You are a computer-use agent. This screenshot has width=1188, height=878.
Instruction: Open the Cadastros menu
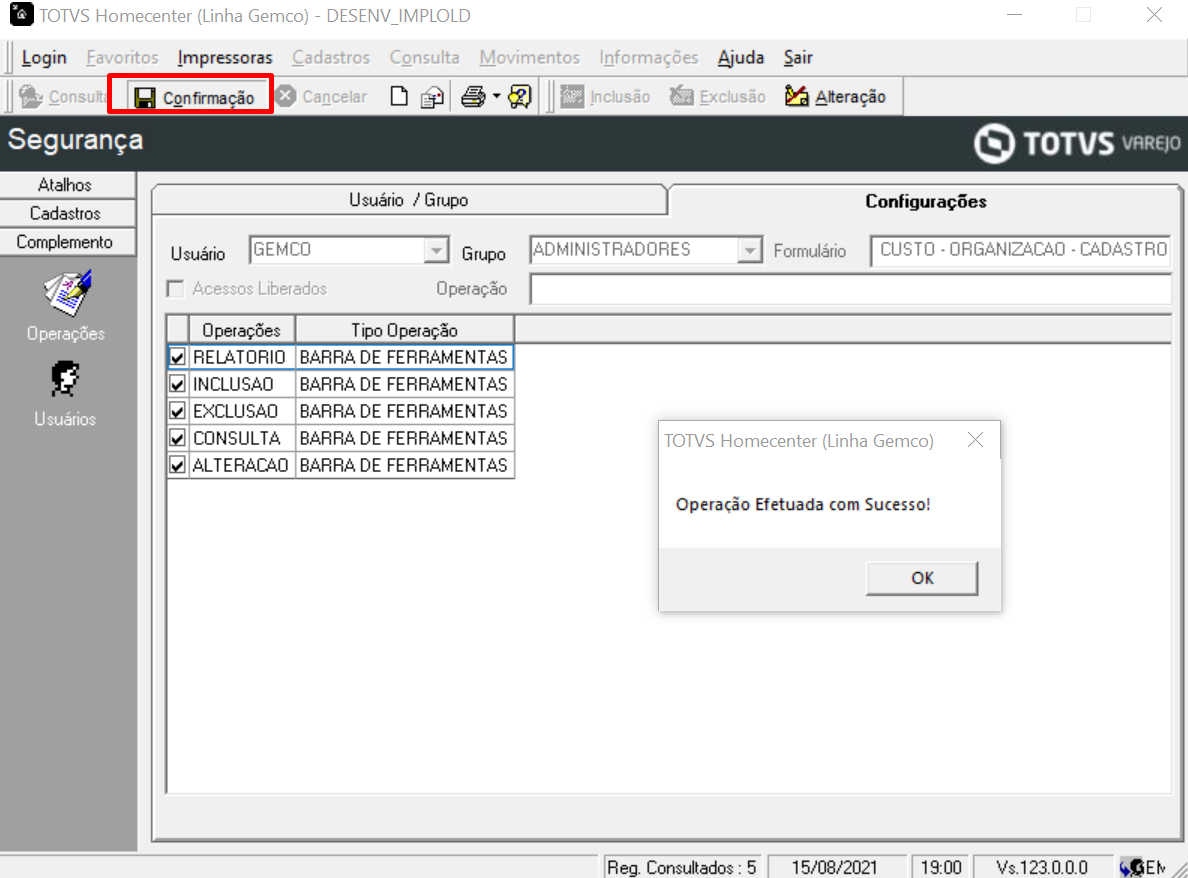[331, 58]
